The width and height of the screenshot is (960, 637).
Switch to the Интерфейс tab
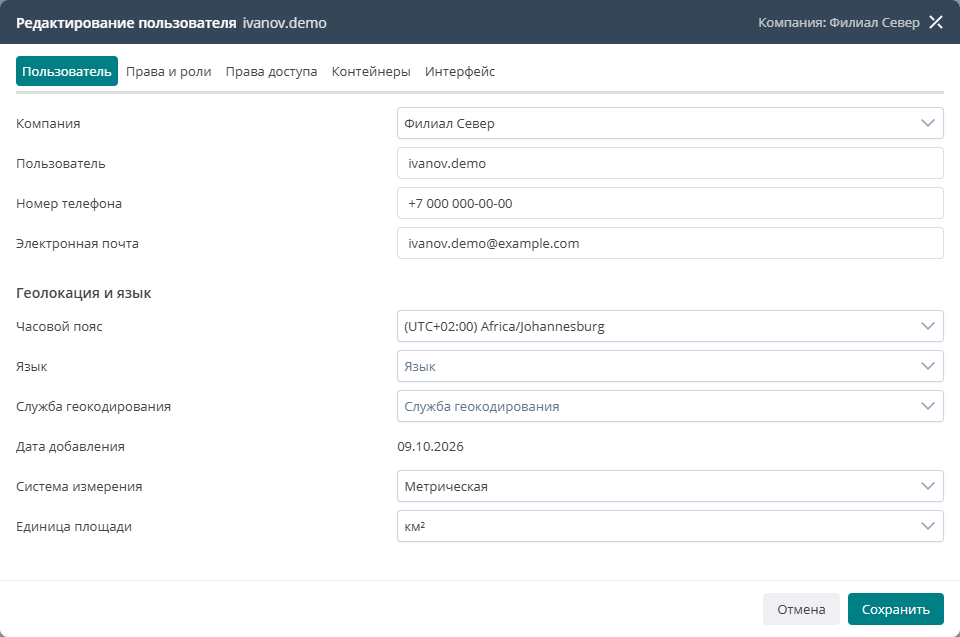click(460, 71)
